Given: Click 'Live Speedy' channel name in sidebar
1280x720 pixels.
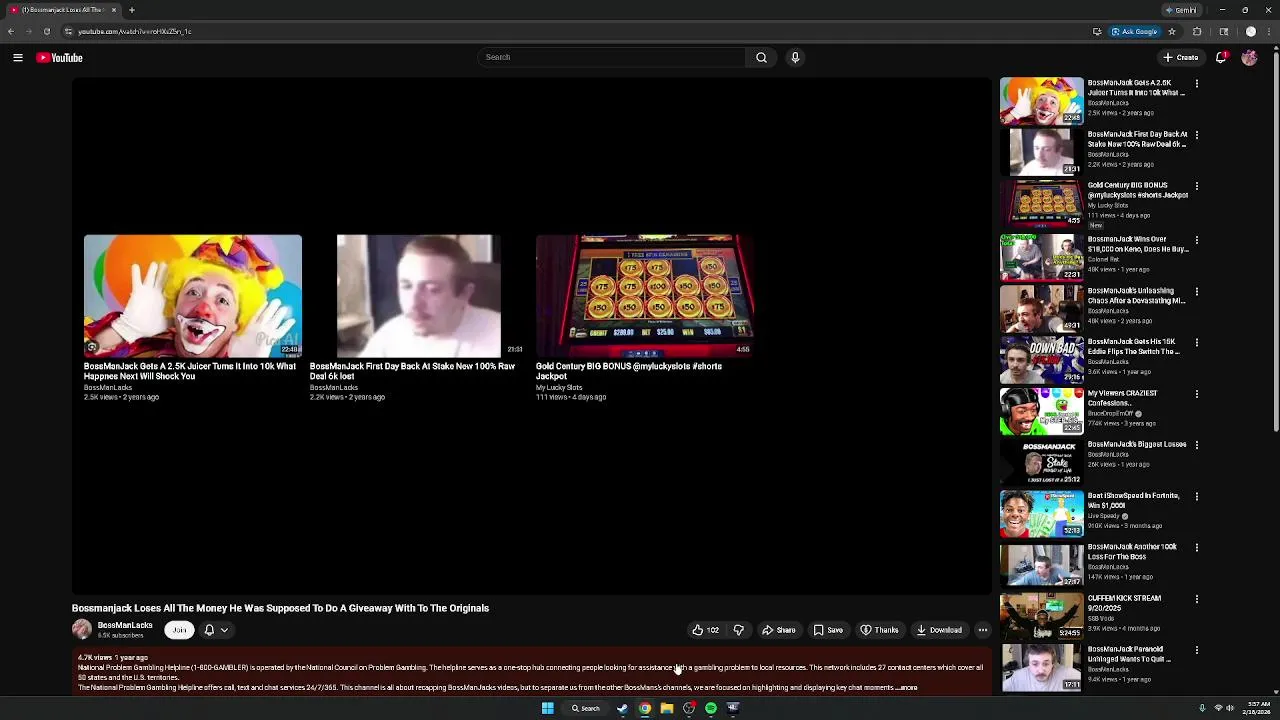Looking at the screenshot, I should click(x=1105, y=516).
